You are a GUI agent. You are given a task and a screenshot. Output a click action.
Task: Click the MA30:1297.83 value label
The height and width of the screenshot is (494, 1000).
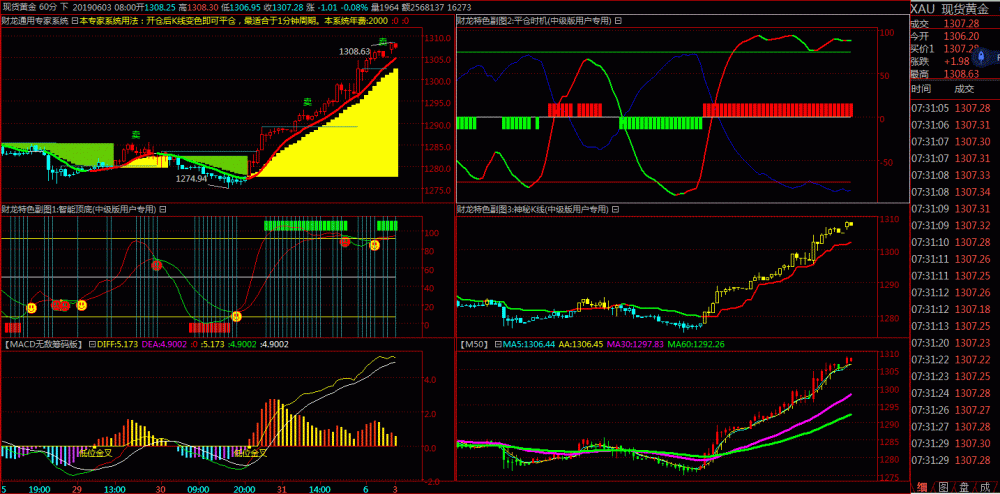pyautogui.click(x=637, y=344)
